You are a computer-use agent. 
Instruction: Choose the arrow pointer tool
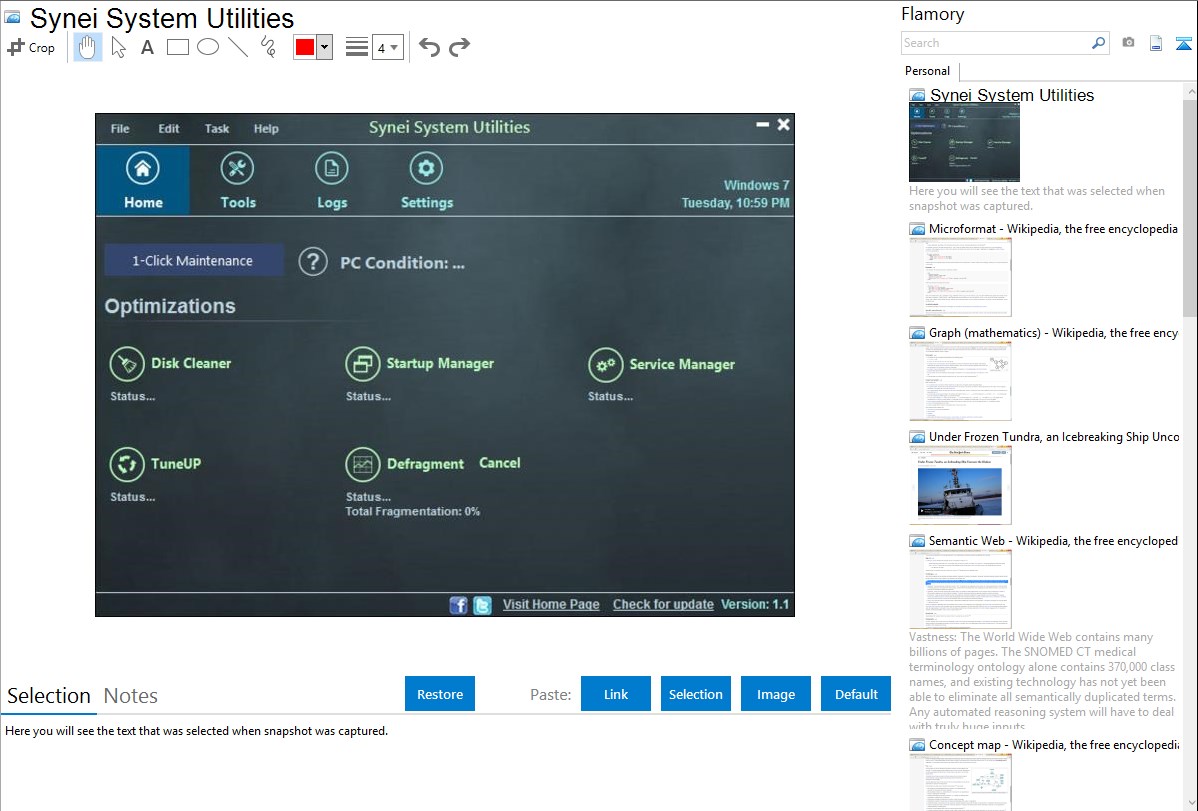tap(118, 47)
